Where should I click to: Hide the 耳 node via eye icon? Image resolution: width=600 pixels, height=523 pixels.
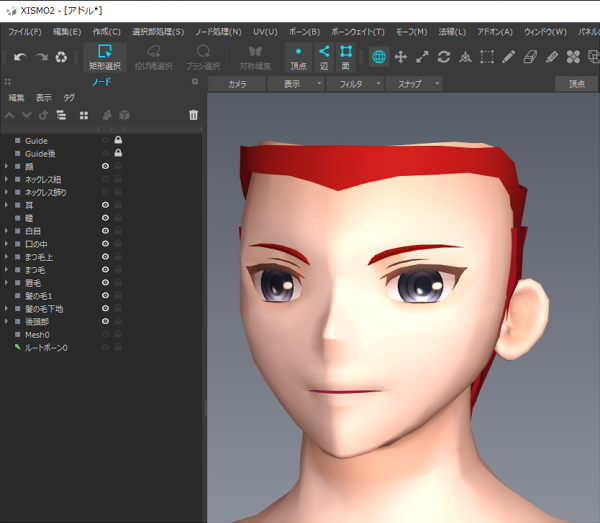click(105, 205)
